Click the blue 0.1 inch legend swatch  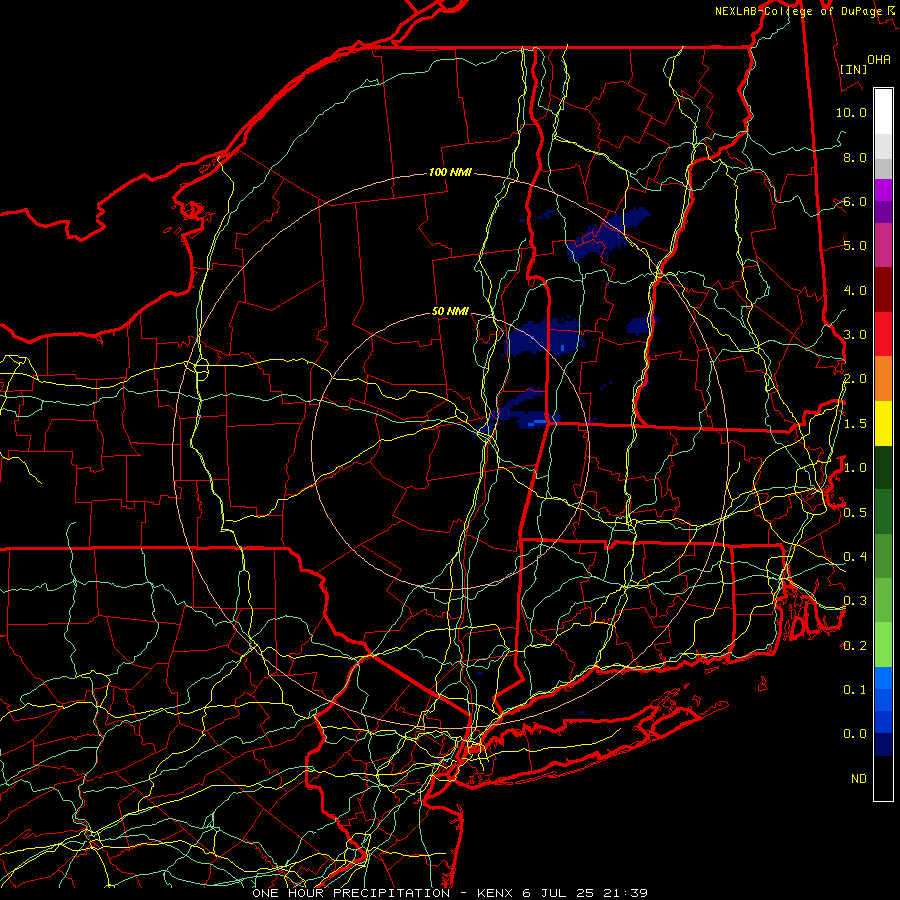click(883, 689)
